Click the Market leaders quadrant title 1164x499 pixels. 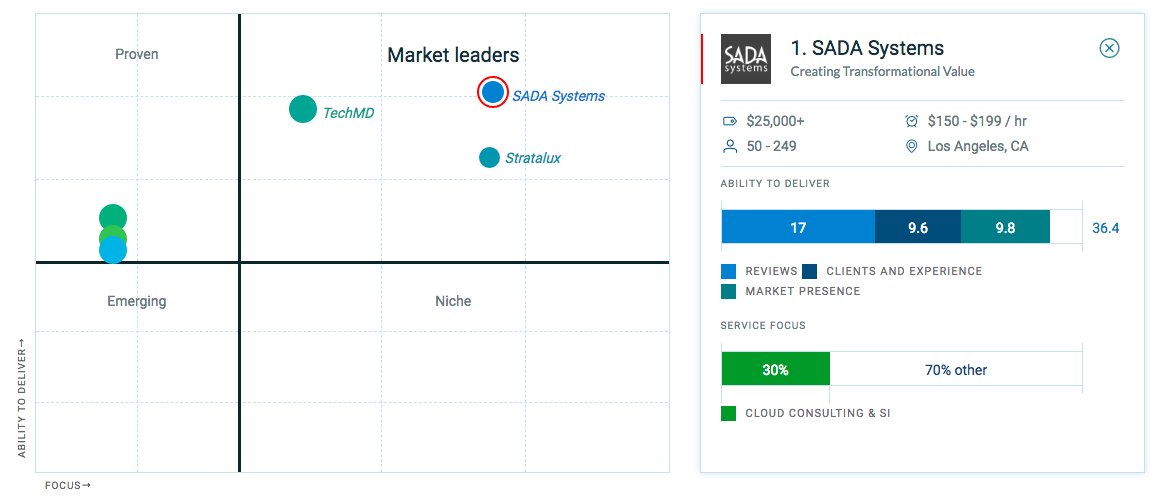click(x=454, y=55)
